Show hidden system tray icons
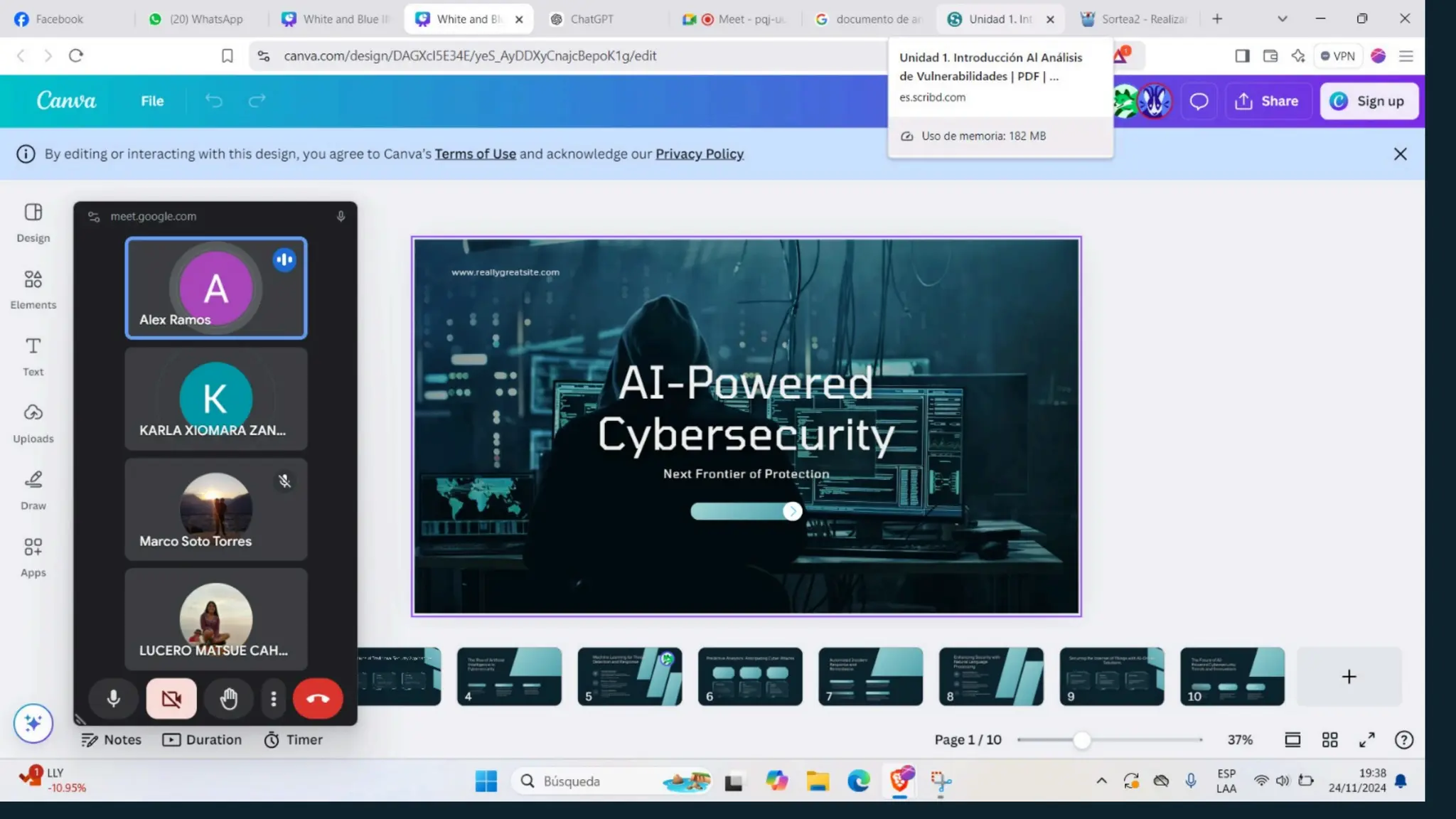The width and height of the screenshot is (1456, 819). pyautogui.click(x=1101, y=781)
